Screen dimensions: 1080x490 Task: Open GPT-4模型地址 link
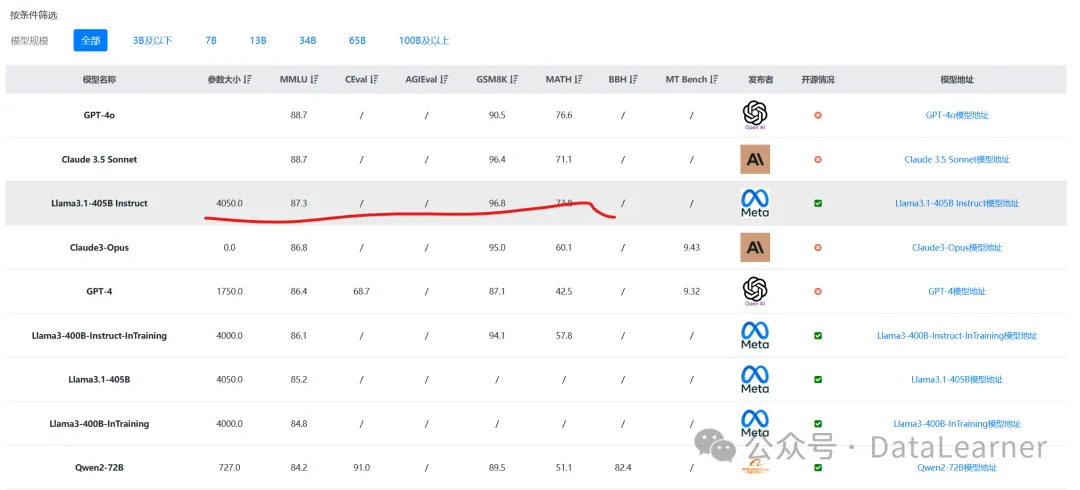click(957, 292)
